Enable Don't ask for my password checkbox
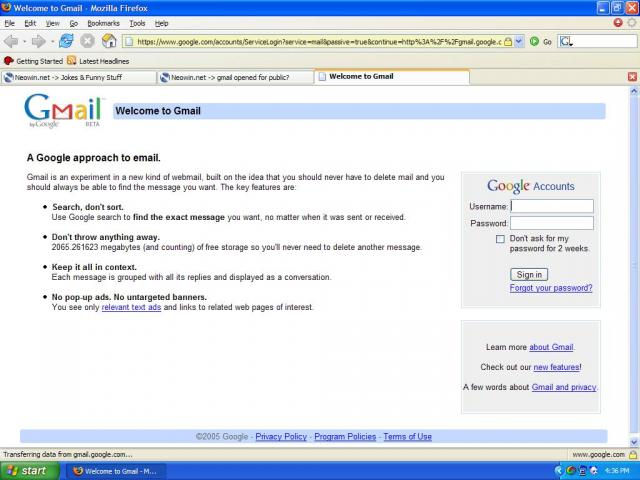Screen dimensions: 640x480 [x=500, y=239]
